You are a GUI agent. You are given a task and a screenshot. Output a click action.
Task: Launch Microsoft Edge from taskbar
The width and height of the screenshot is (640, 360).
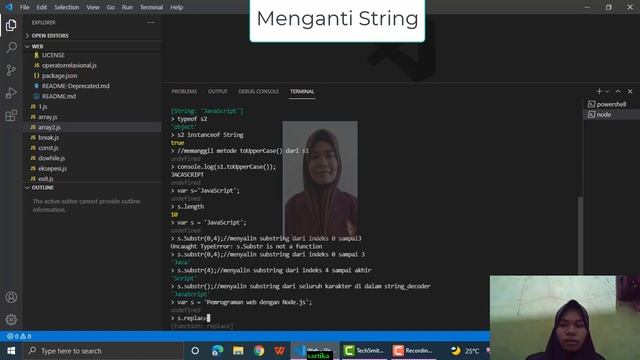point(217,351)
